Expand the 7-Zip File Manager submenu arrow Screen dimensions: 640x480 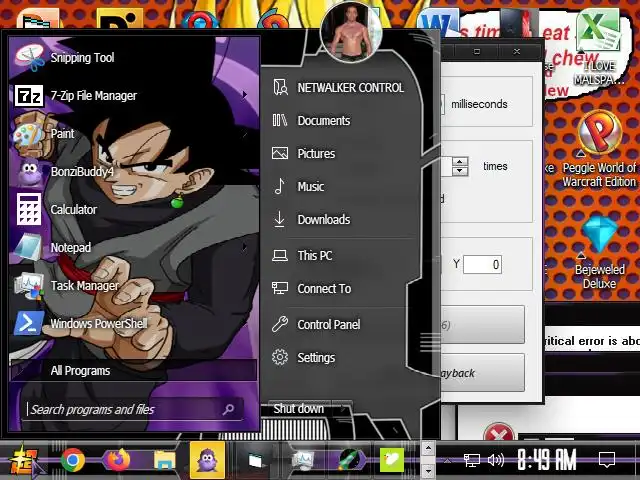[x=244, y=95]
